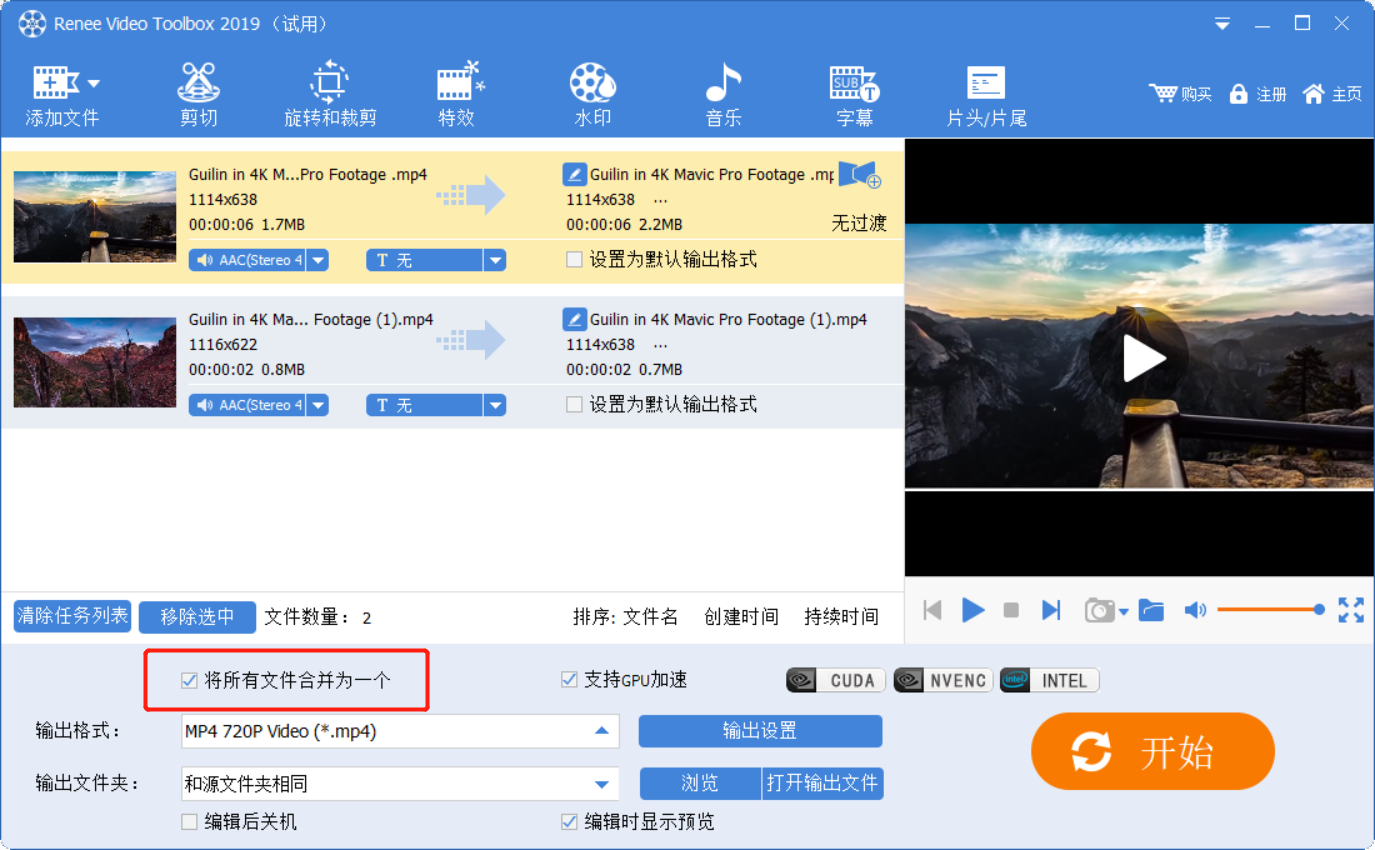This screenshot has width=1375, height=850.
Task: Open subtitle 无 dropdown for Footage (1).mp4
Action: (494, 405)
